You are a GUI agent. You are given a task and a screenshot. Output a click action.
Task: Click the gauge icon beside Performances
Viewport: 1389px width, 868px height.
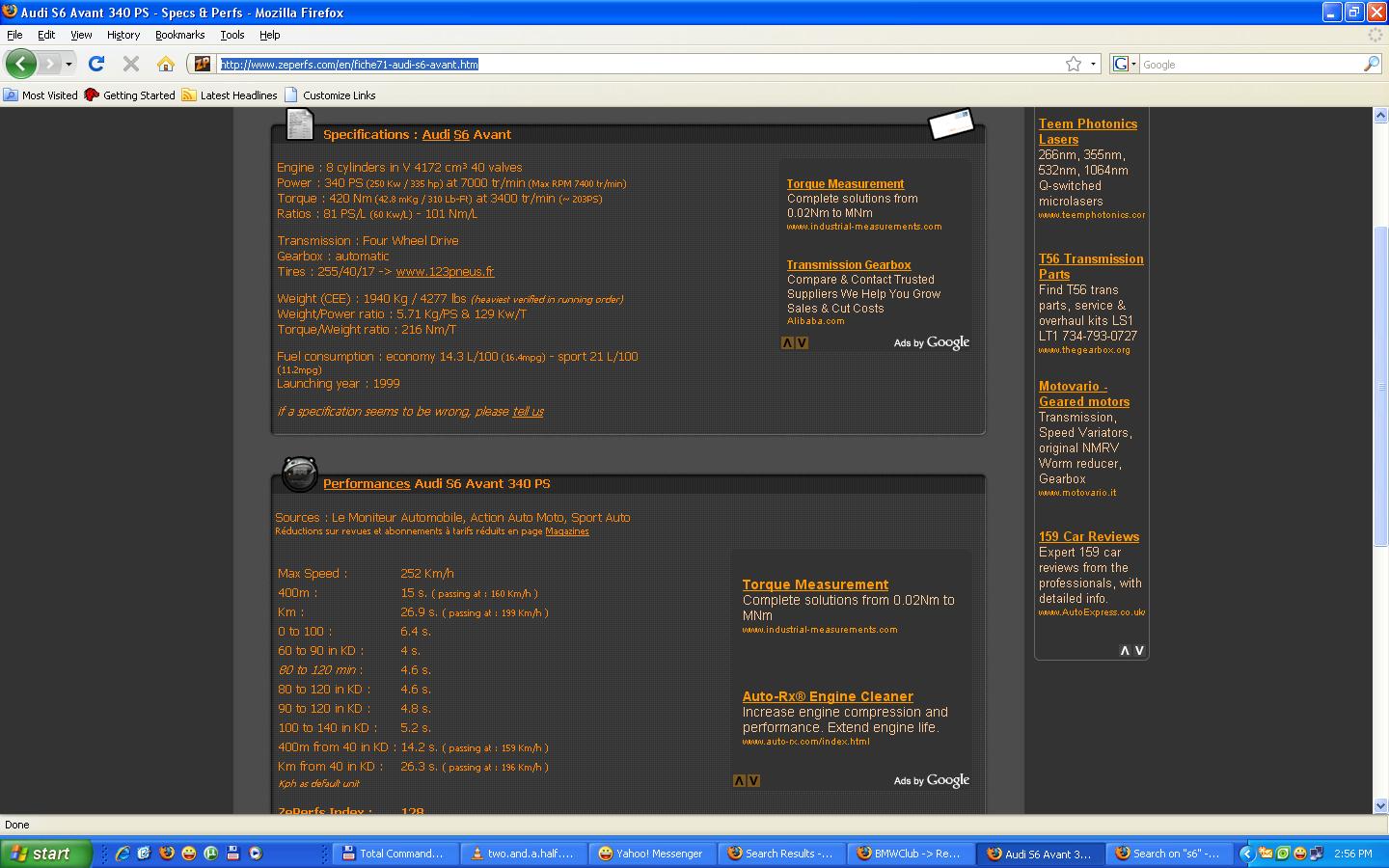[x=299, y=474]
